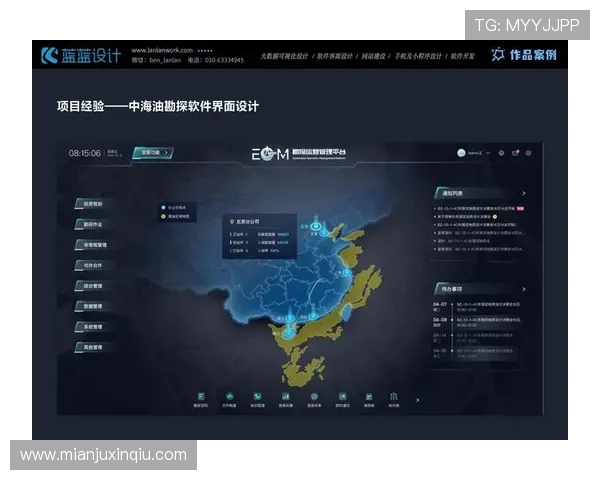Open the settings gear icon top right
Viewport: 600px width, 480px height.
coord(528,153)
